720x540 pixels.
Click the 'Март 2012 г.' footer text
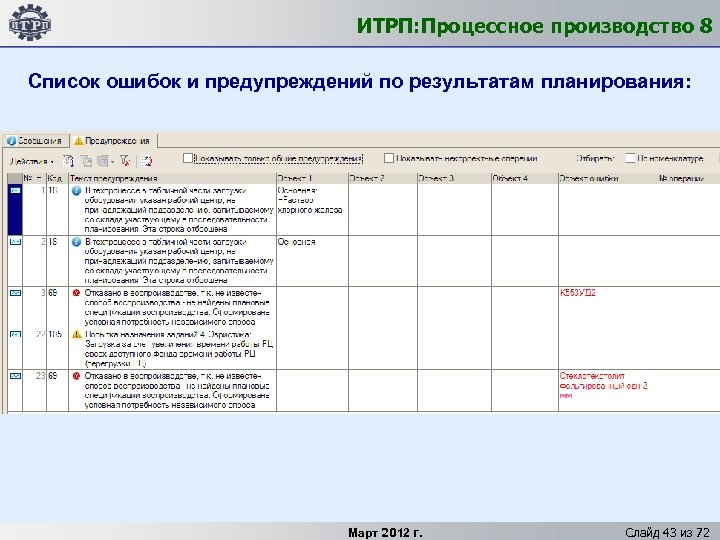tap(385, 533)
